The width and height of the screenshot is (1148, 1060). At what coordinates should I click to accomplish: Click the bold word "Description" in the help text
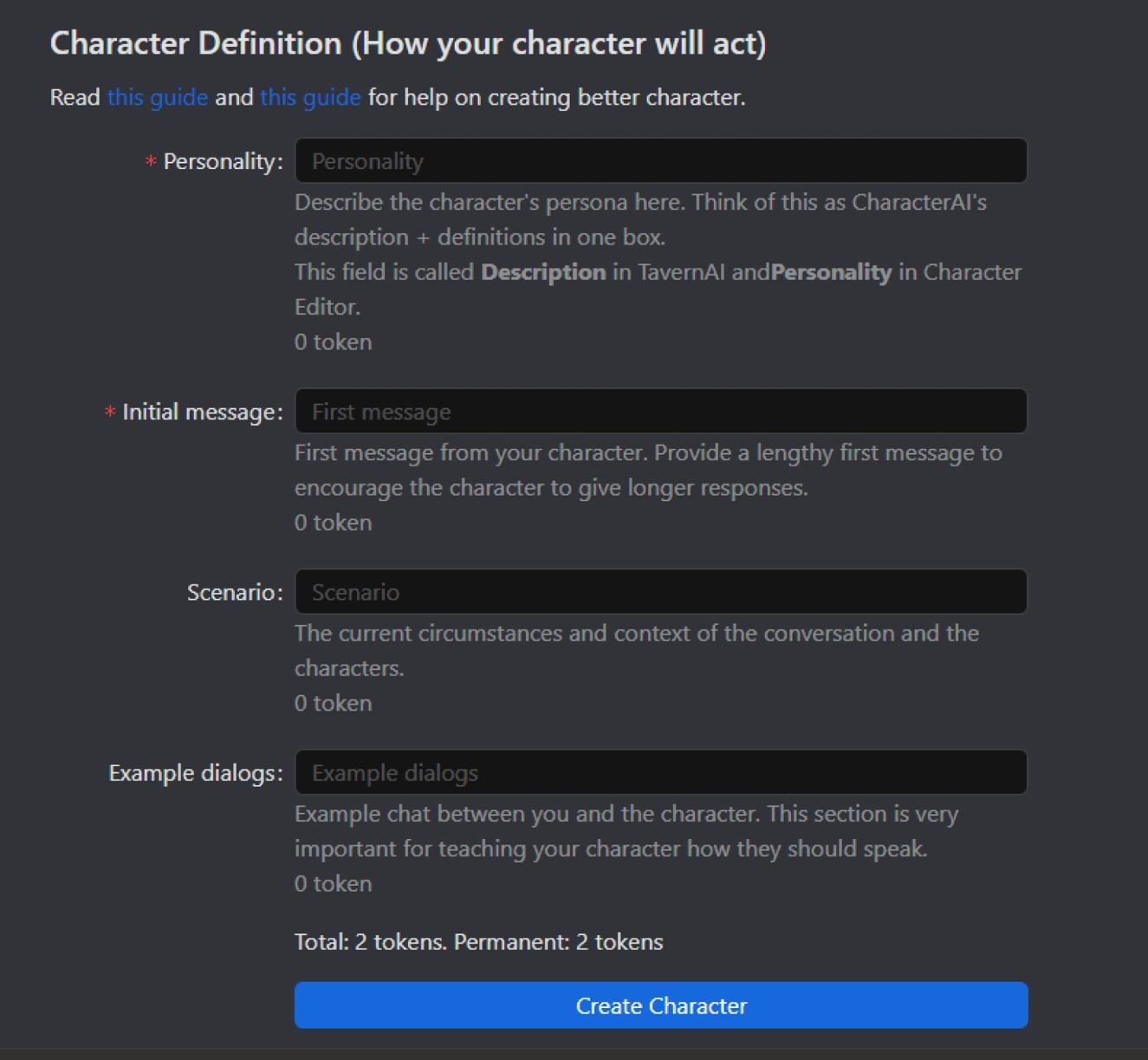tap(543, 272)
